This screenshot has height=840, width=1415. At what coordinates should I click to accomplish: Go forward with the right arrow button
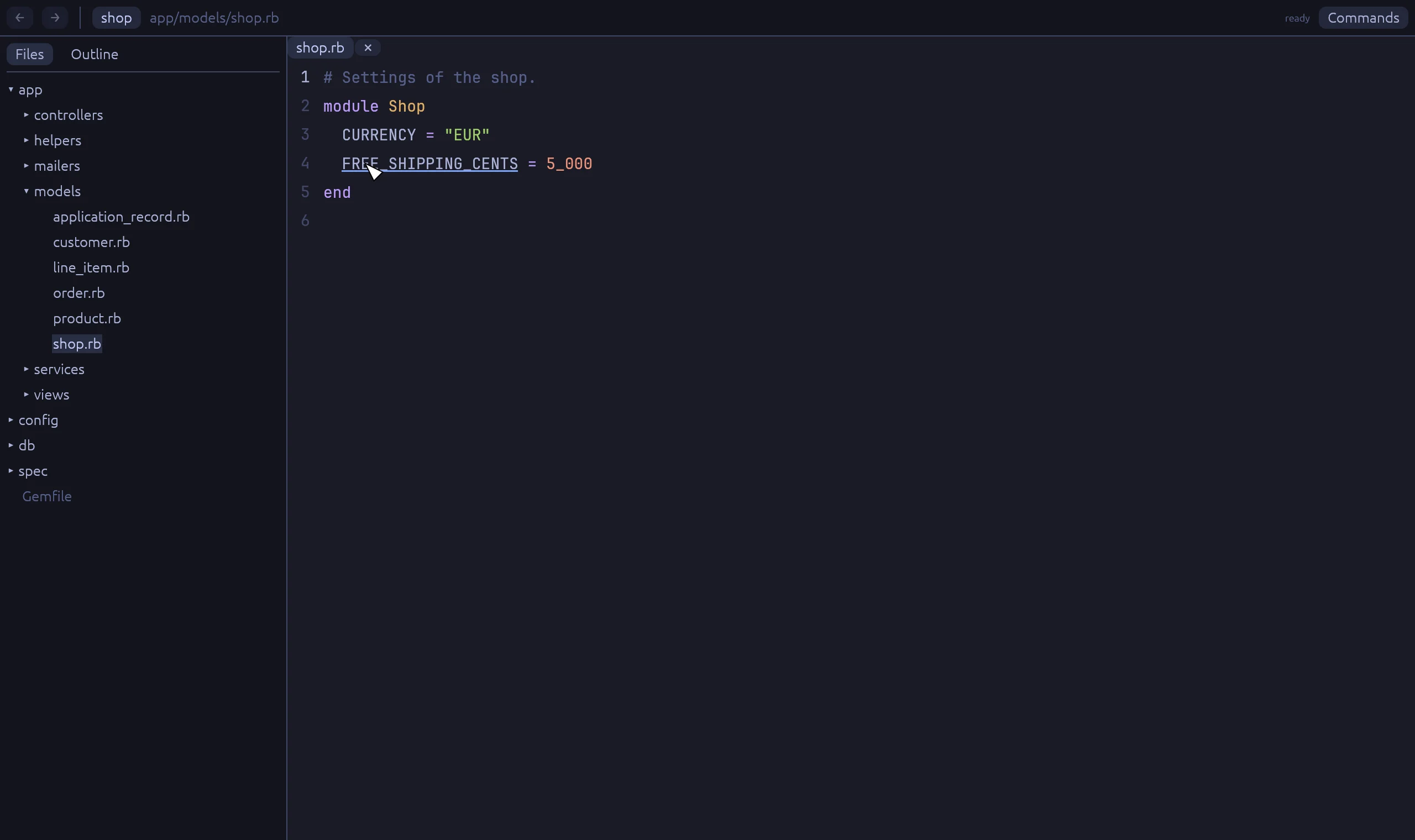tap(55, 18)
